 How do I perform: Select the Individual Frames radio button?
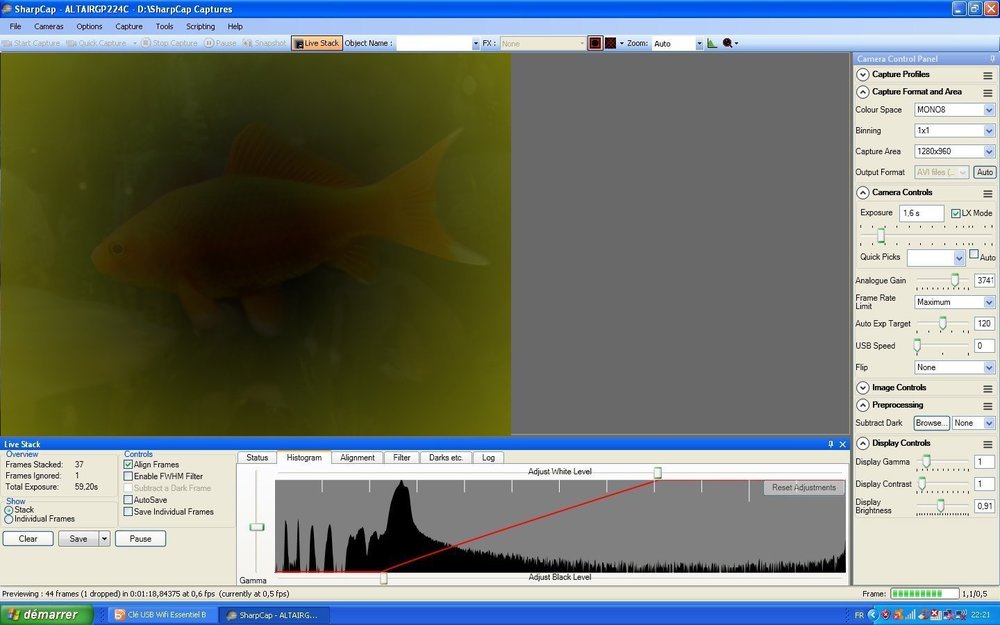tap(9, 519)
